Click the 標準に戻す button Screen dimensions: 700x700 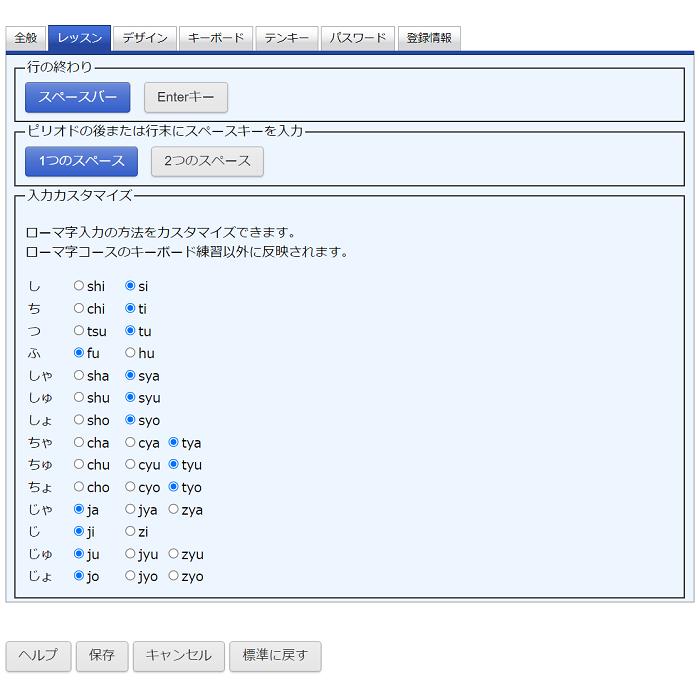click(275, 656)
